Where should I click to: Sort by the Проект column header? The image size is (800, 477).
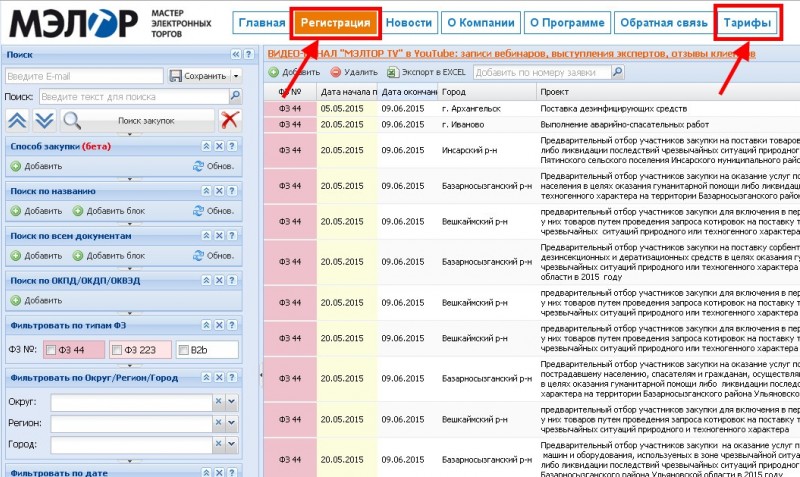tap(668, 92)
